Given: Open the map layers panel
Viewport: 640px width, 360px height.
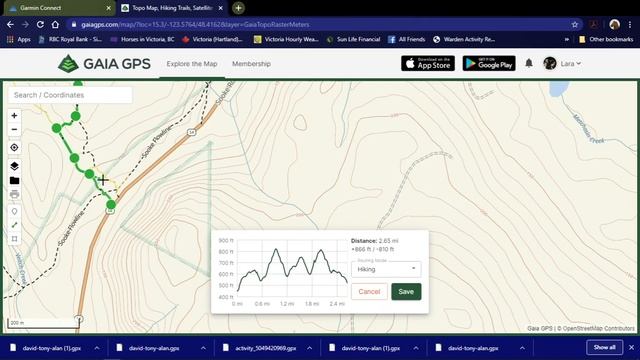Looking at the screenshot, I should pyautogui.click(x=14, y=166).
